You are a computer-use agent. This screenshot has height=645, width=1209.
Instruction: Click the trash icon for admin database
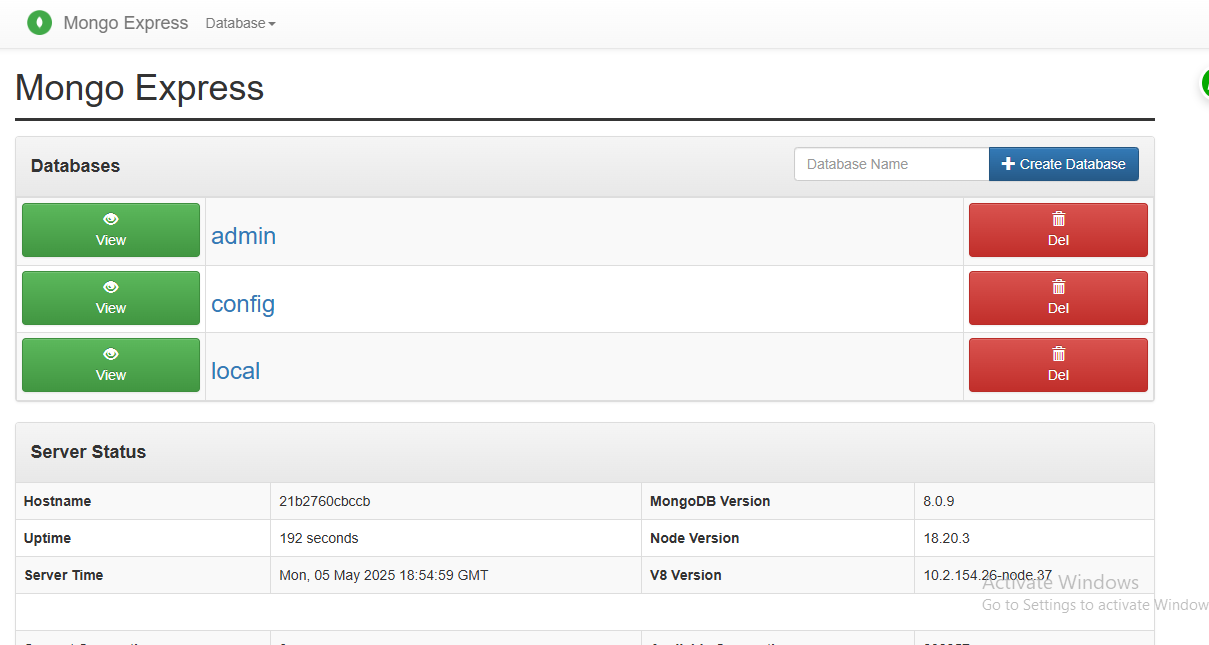pos(1059,219)
